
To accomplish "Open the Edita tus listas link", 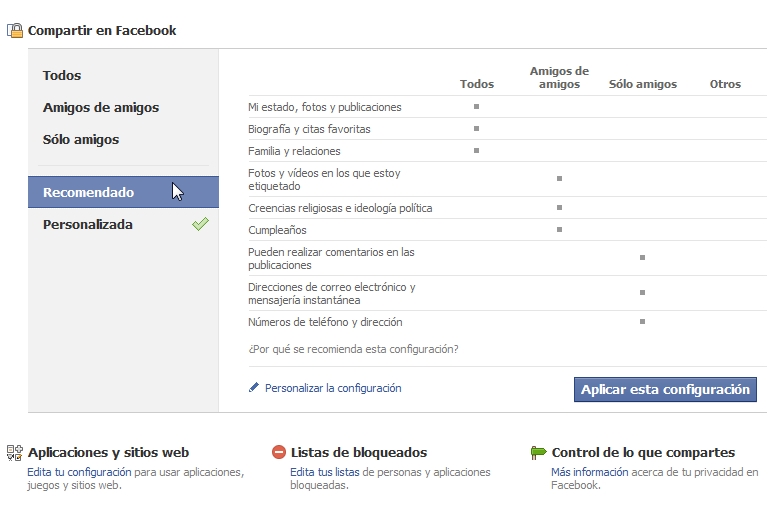I will 325,472.
